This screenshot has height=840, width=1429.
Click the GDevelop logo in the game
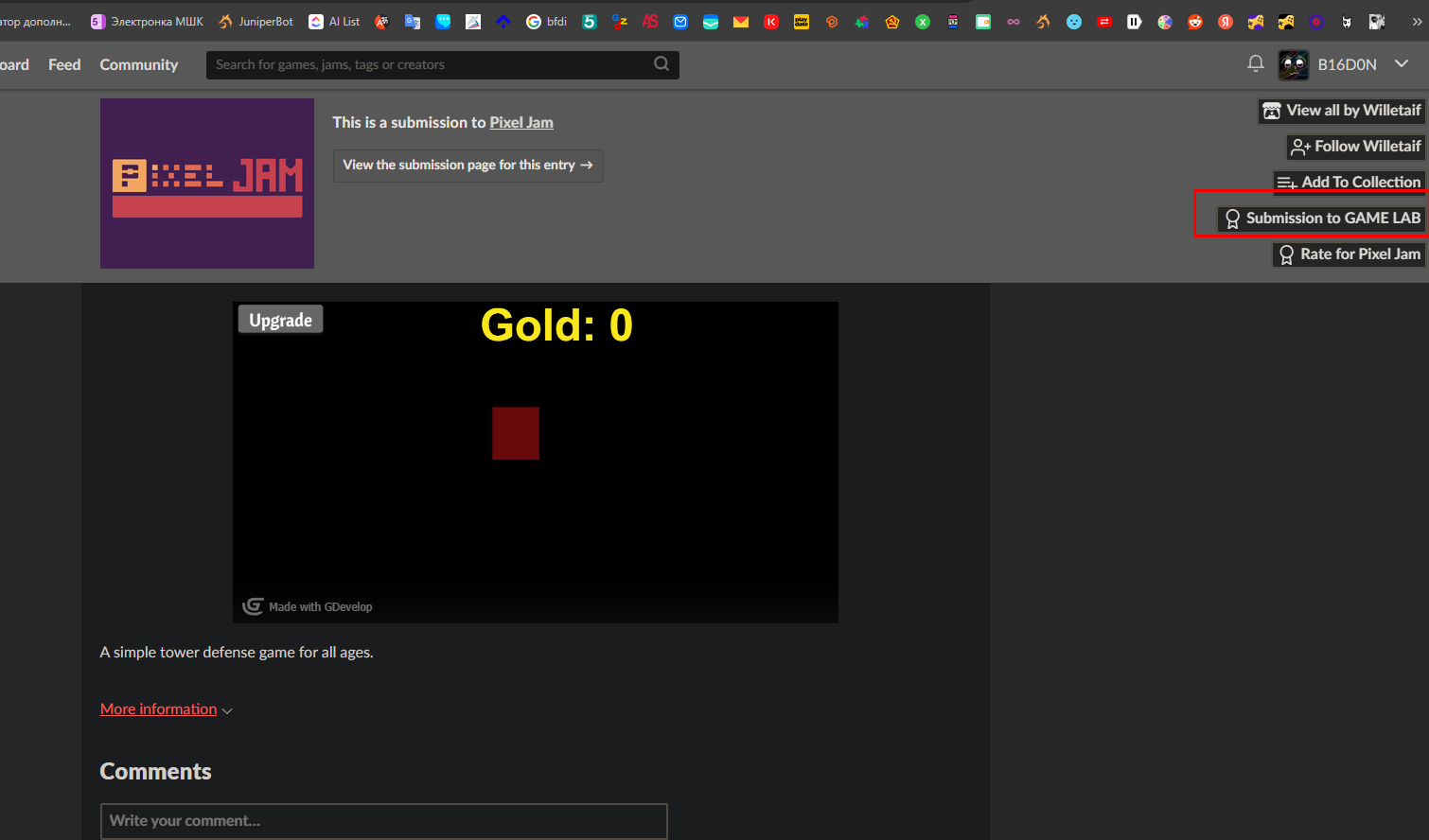pyautogui.click(x=253, y=606)
